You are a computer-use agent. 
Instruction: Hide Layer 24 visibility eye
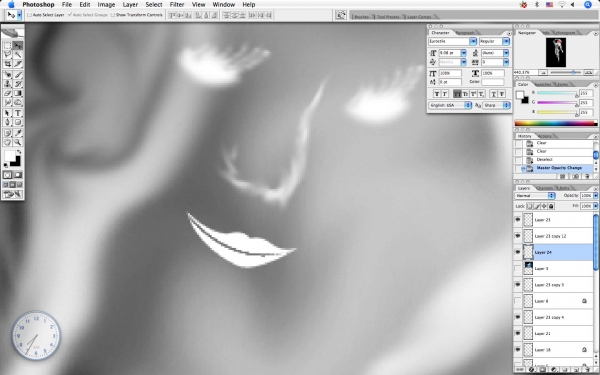coord(518,252)
